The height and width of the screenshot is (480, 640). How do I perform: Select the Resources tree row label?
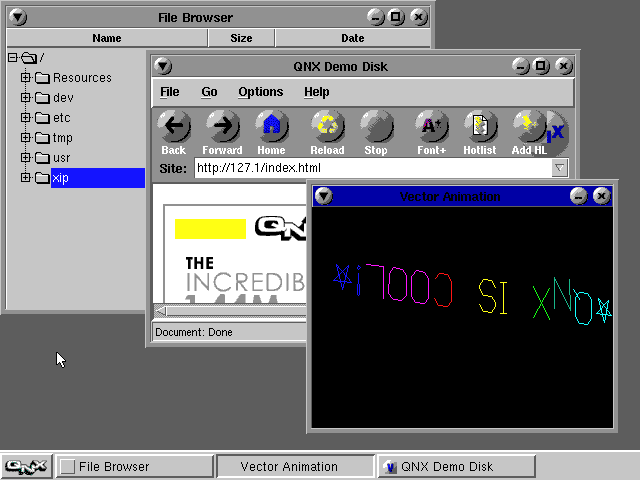pos(82,78)
